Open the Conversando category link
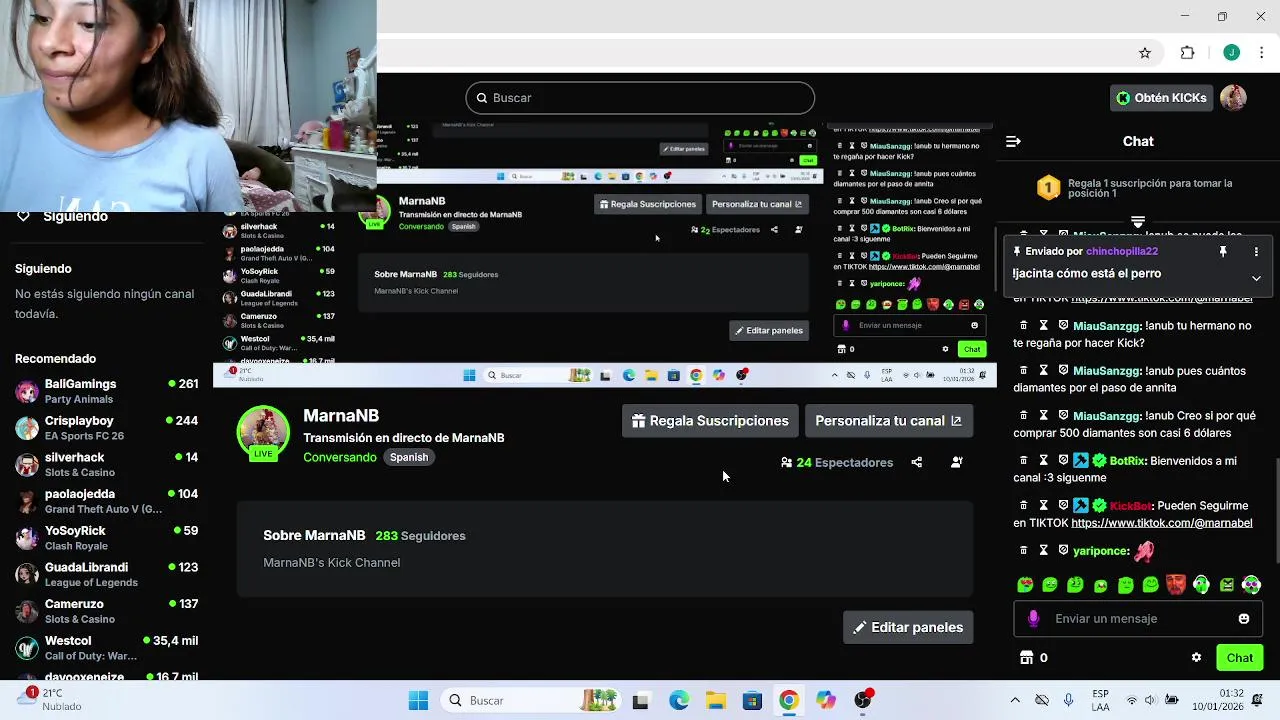 pos(340,457)
